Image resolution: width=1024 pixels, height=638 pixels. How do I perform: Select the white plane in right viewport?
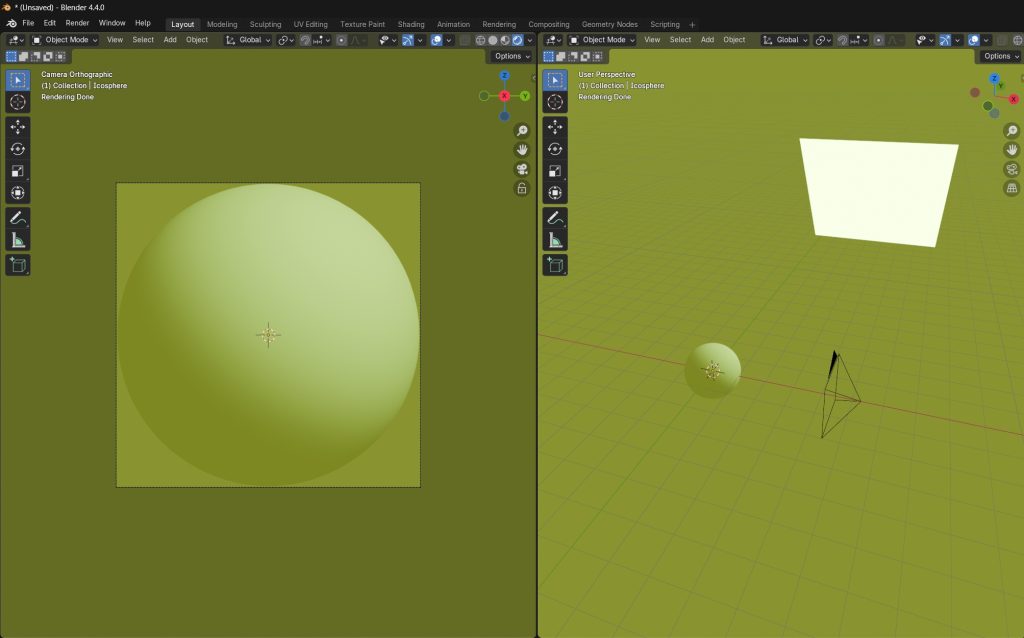879,192
